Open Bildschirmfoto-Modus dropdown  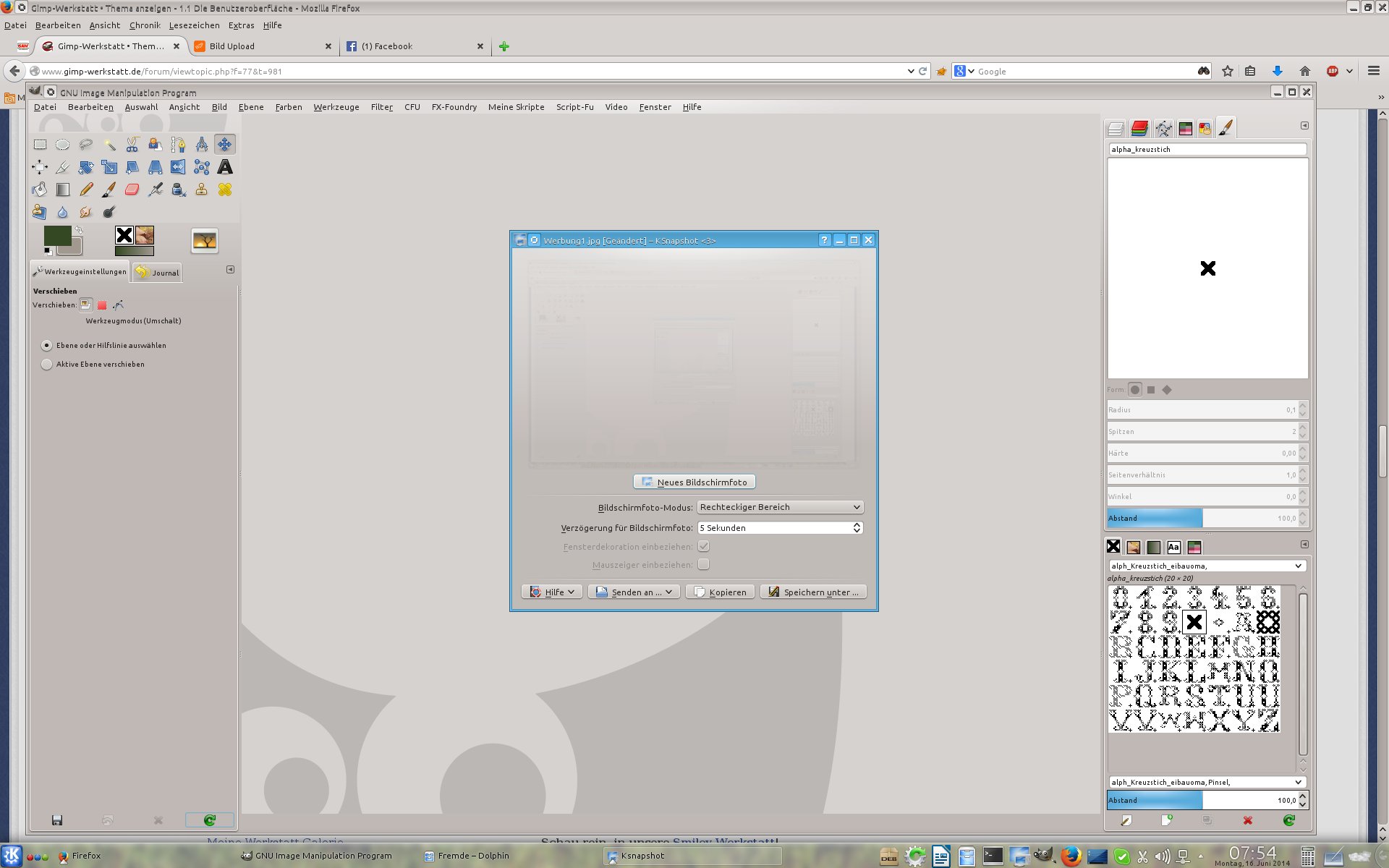[780, 507]
